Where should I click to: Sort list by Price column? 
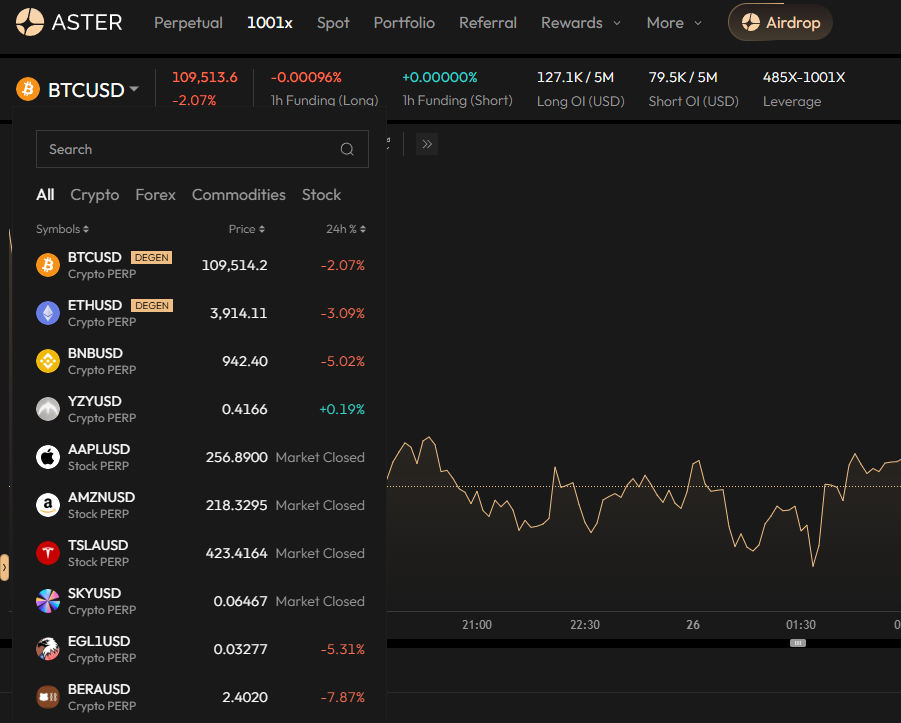[x=246, y=229]
